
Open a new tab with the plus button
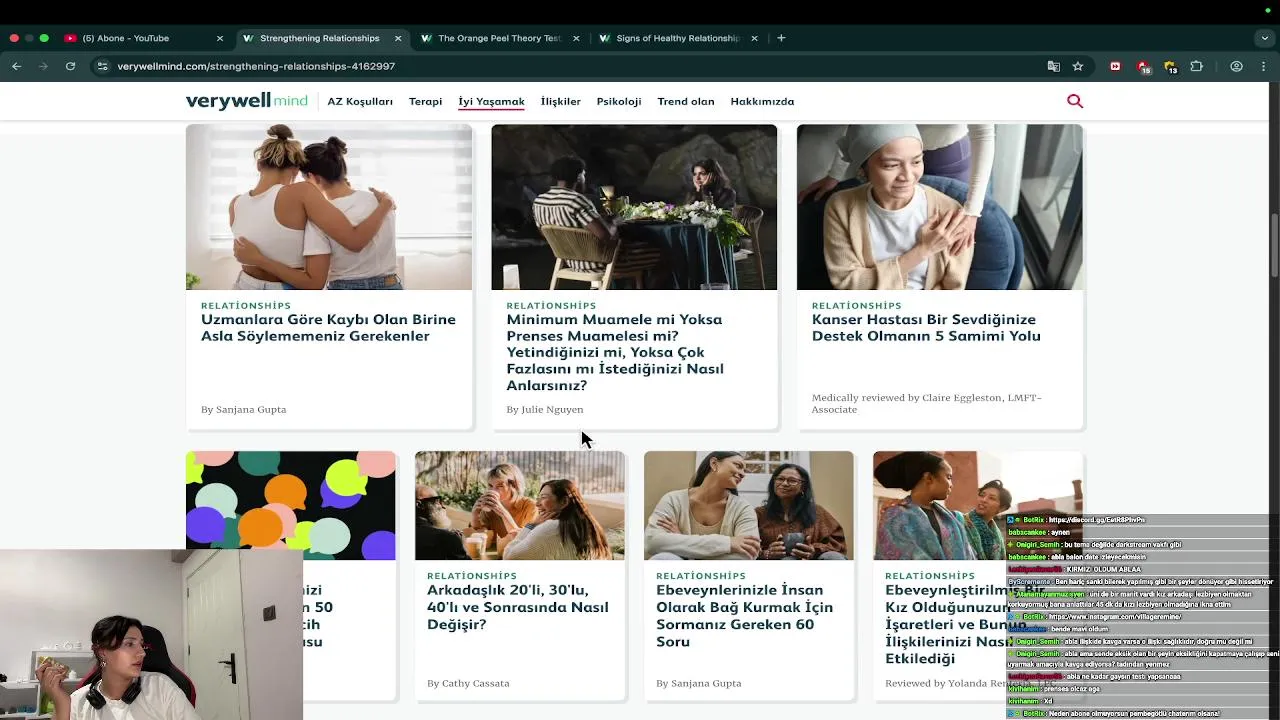pyautogui.click(x=781, y=38)
